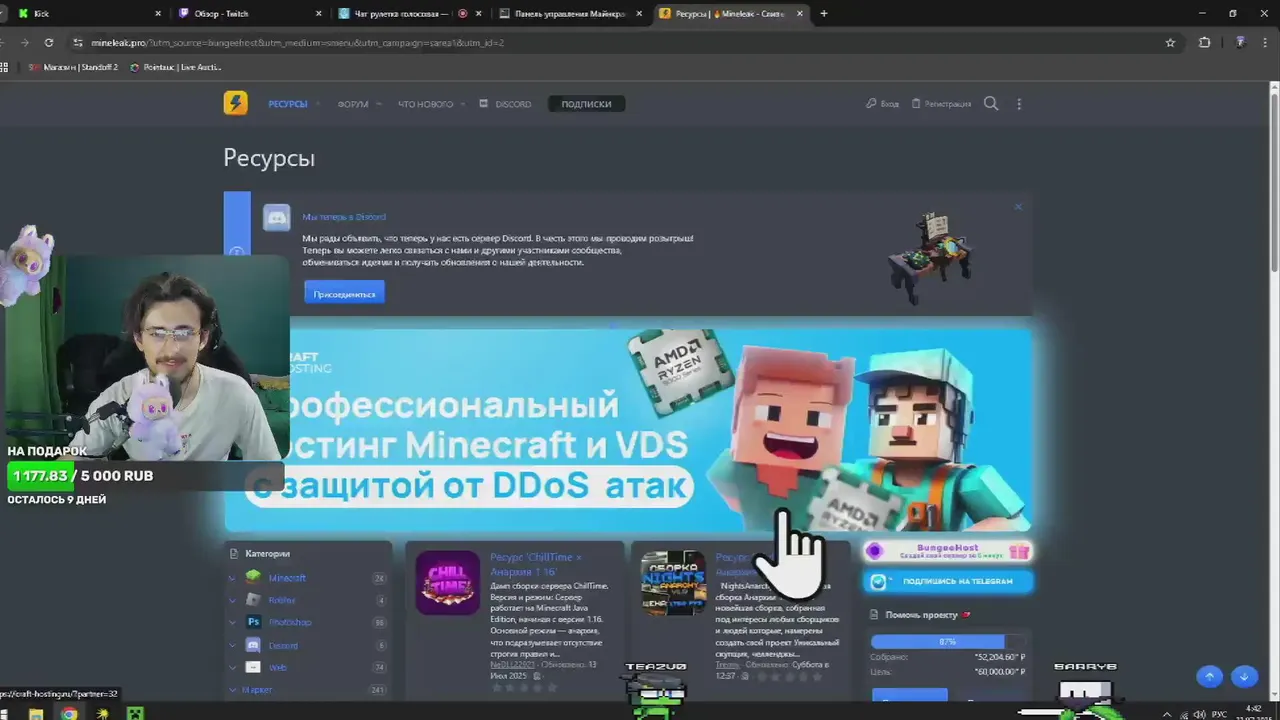The height and width of the screenshot is (720, 1280).
Task: Click the Мы теперь в Discord heading
Action: [x=344, y=217]
